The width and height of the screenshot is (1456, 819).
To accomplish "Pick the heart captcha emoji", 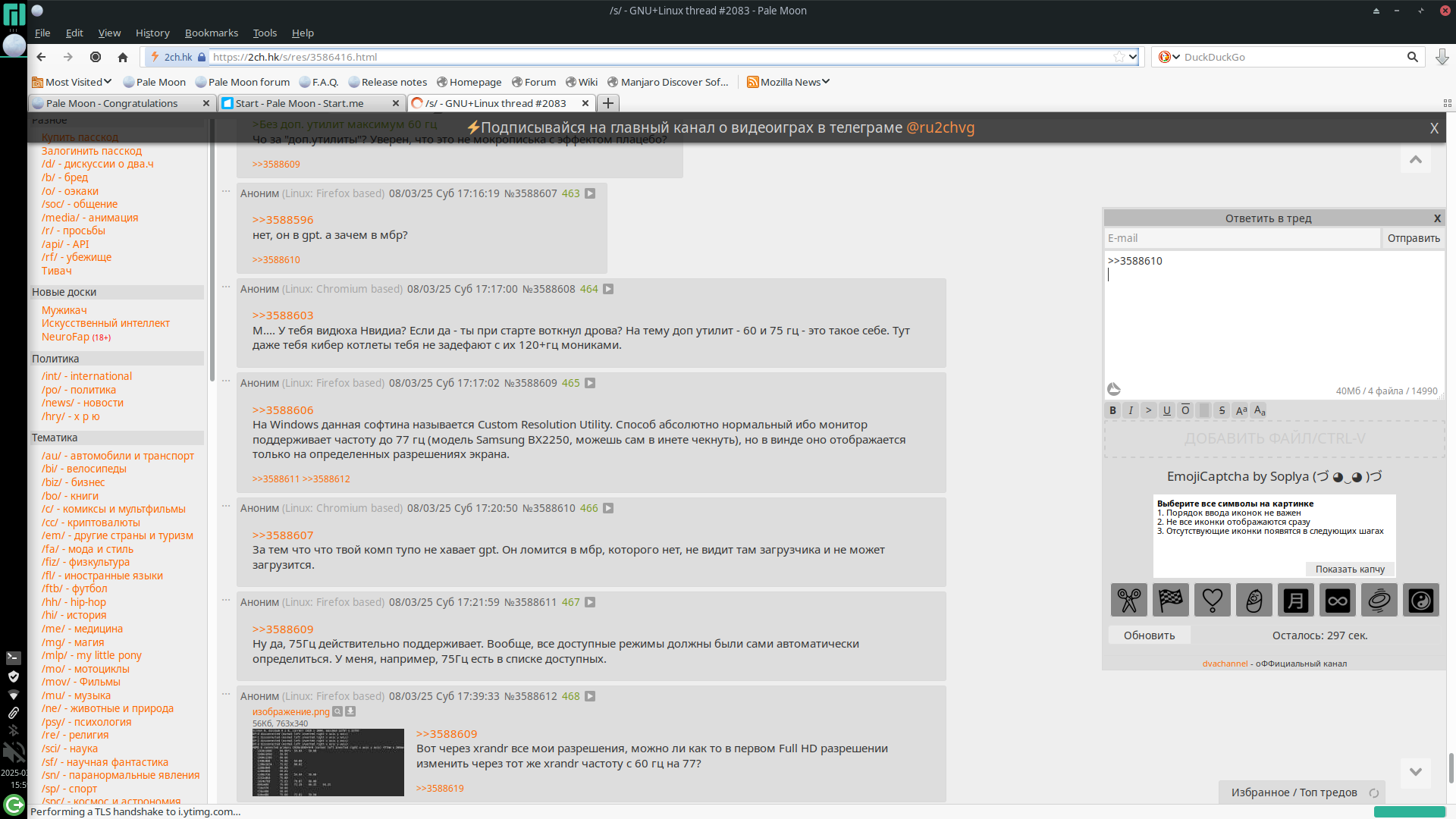I will pyautogui.click(x=1213, y=600).
